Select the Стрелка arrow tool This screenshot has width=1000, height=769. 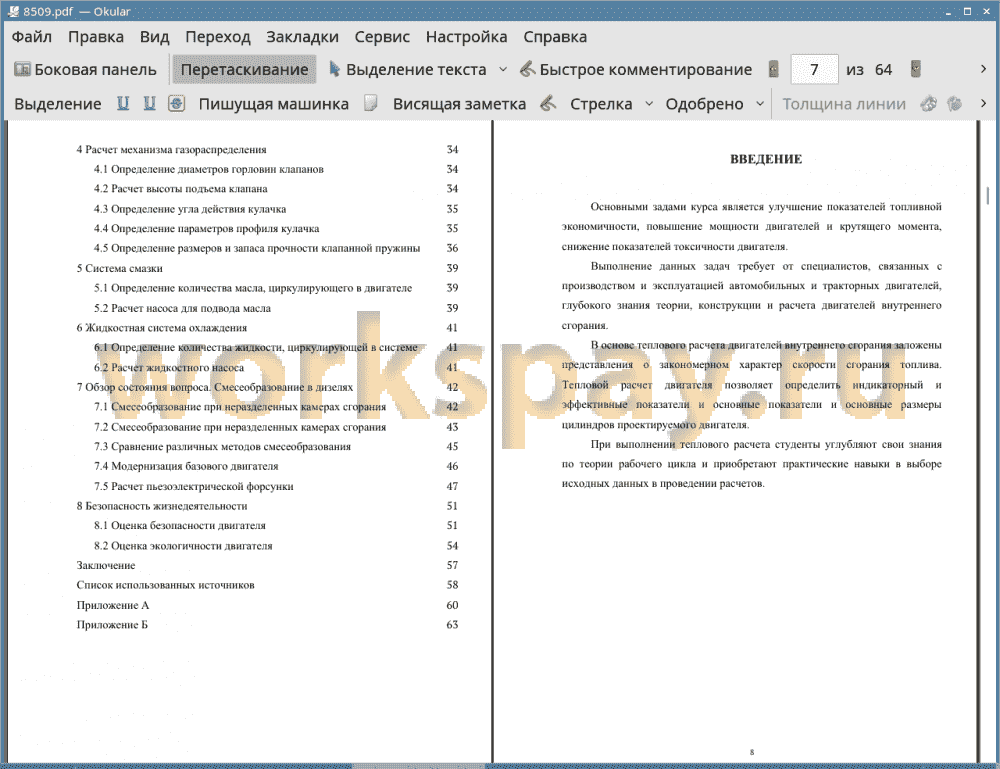click(601, 104)
